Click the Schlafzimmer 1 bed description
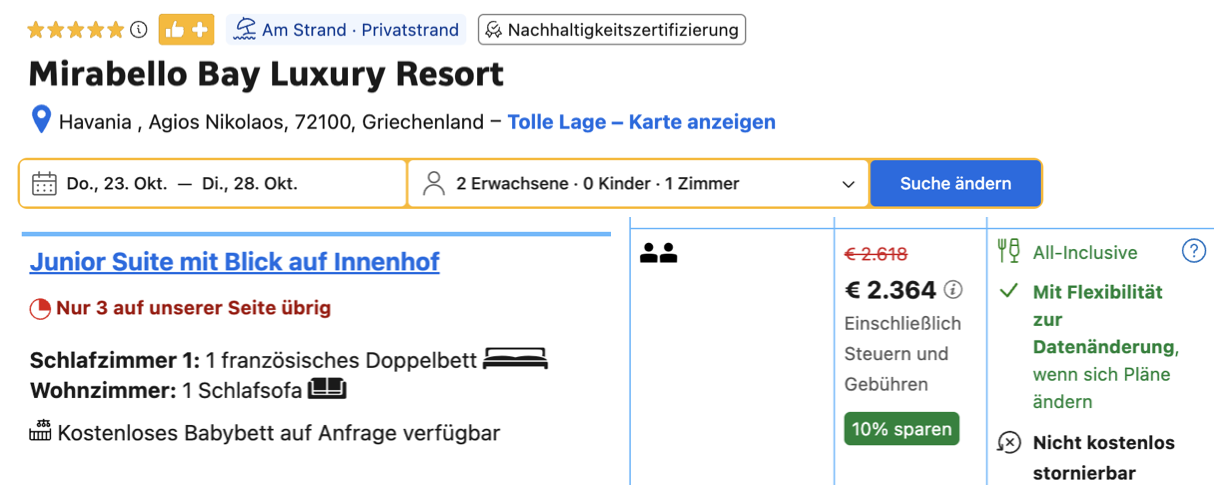This screenshot has height=498, width=1230. 254,360
